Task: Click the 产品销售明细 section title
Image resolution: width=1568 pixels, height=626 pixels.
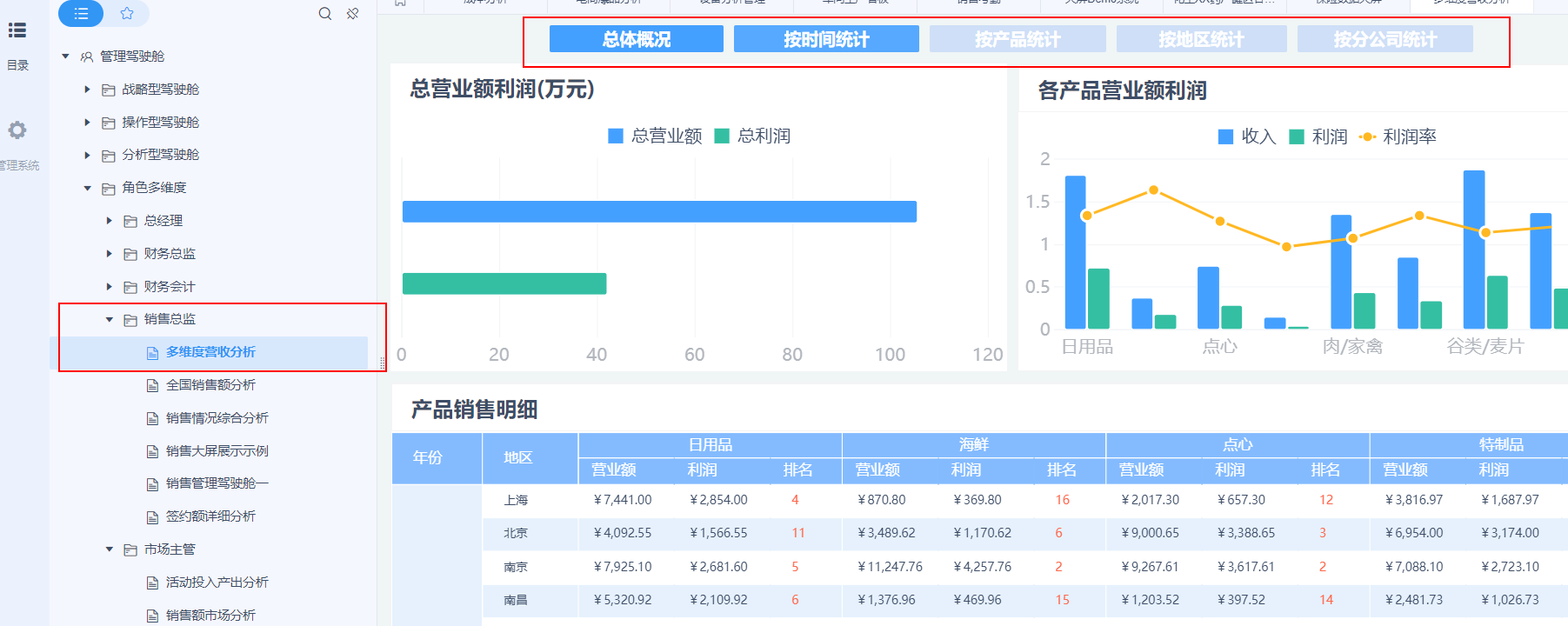Action: click(474, 410)
